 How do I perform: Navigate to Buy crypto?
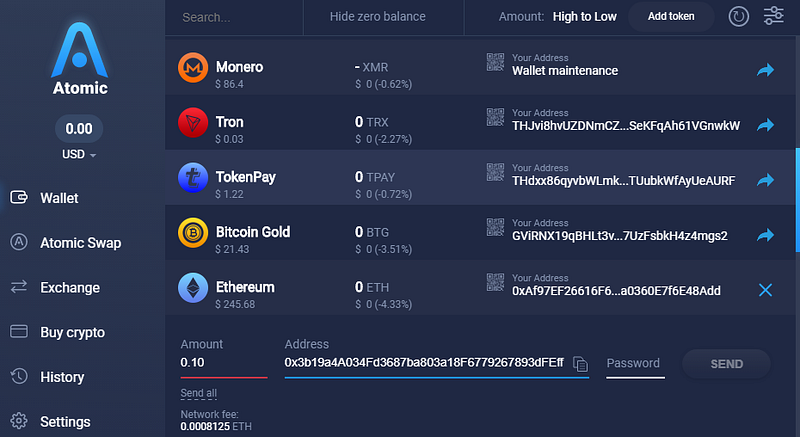(72, 332)
